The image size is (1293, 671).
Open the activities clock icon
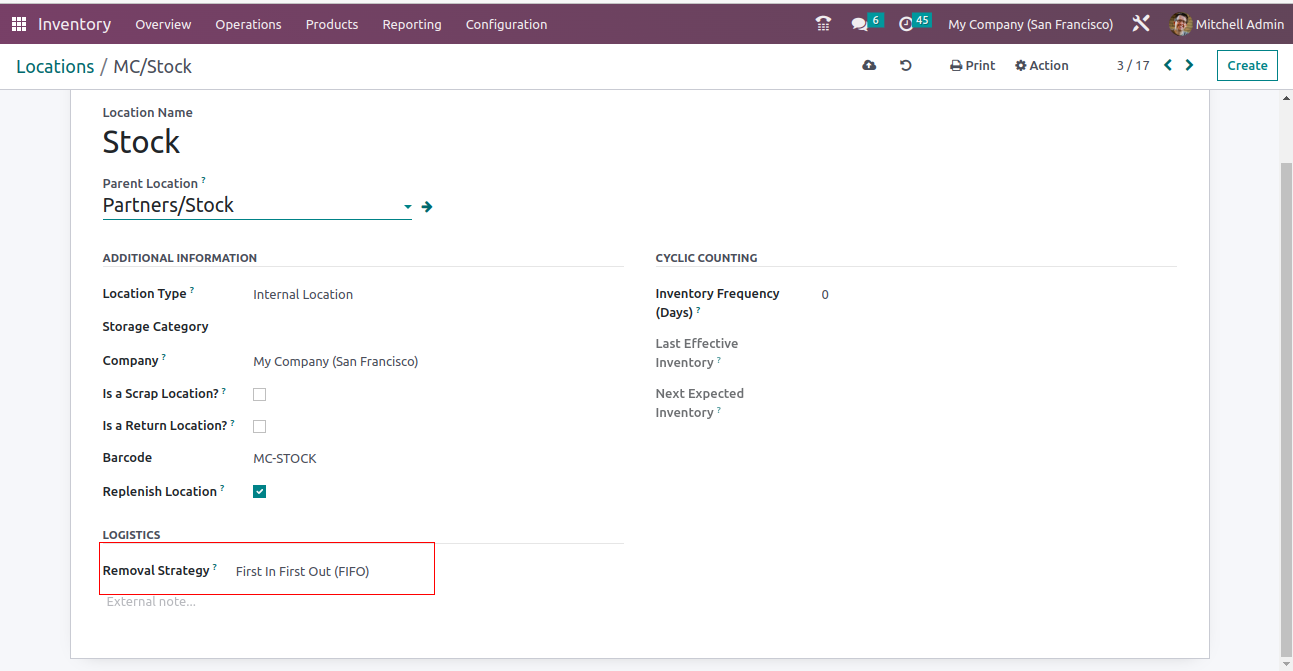click(907, 24)
